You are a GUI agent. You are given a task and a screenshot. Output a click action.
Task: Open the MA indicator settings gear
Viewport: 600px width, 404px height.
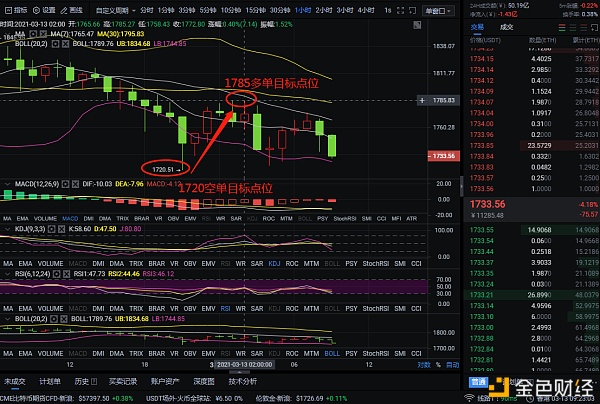33,34
